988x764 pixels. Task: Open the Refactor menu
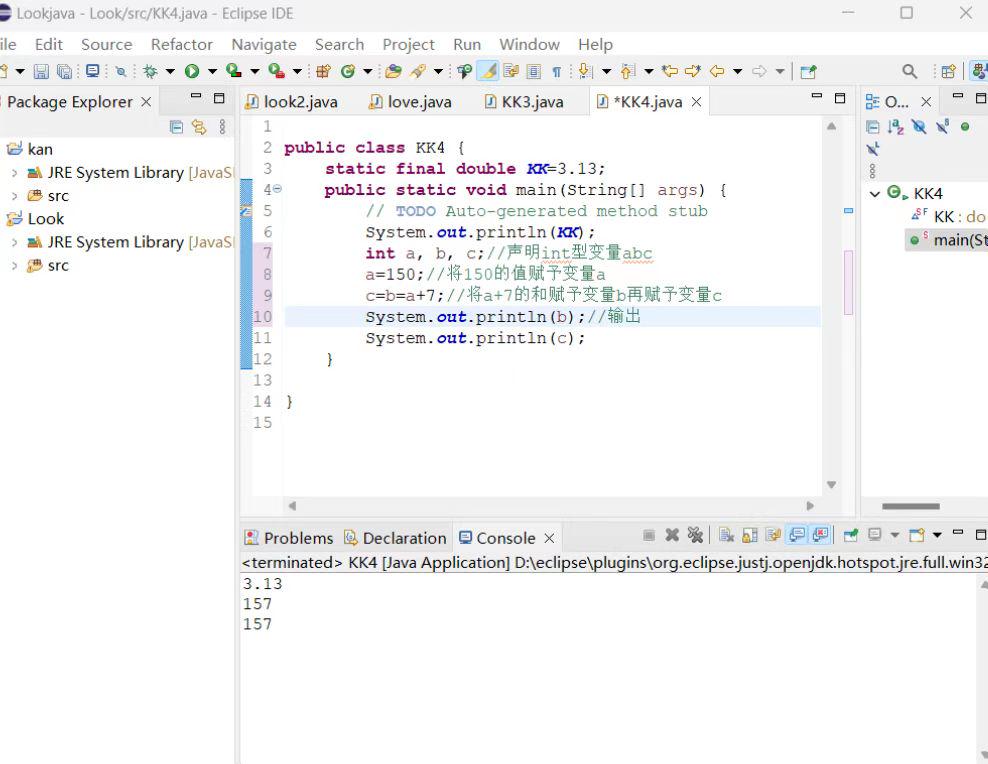[x=181, y=45]
